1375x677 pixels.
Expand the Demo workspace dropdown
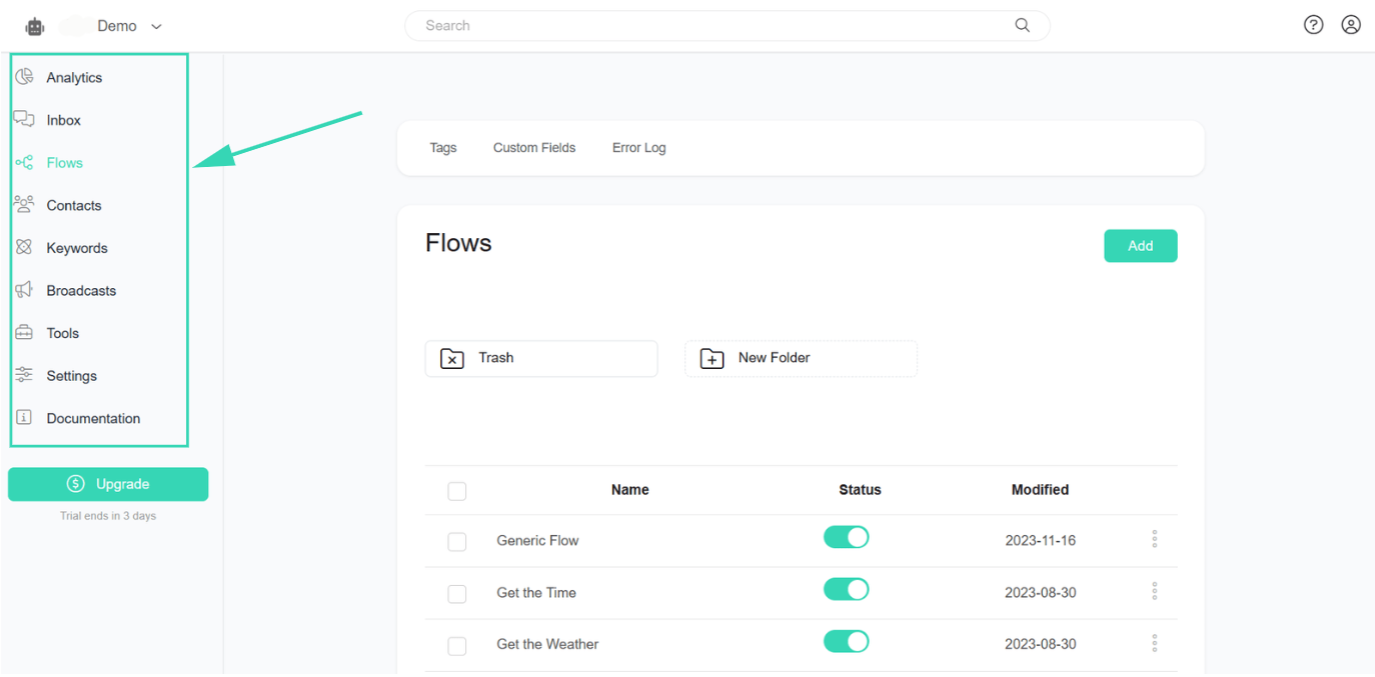point(156,27)
